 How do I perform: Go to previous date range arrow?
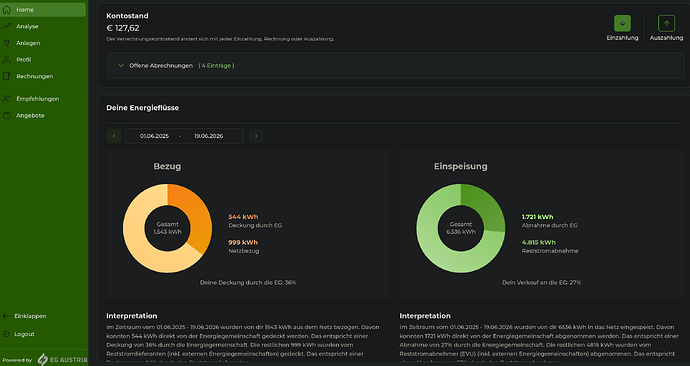(114, 136)
